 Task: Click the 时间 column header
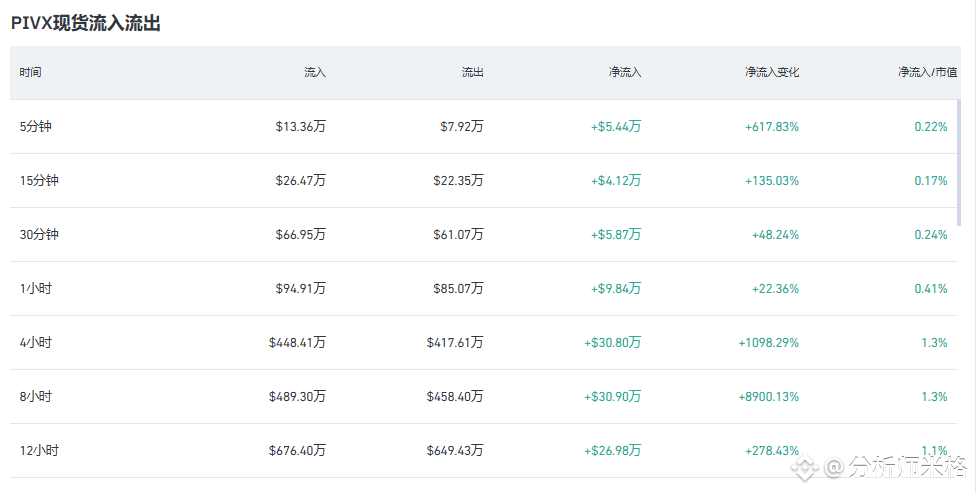point(31,73)
